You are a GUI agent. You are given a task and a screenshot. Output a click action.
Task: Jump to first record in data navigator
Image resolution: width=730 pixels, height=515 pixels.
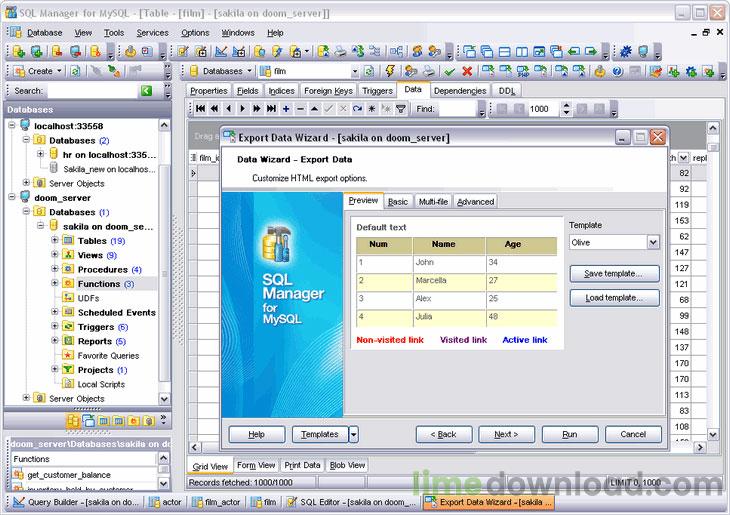(200, 108)
